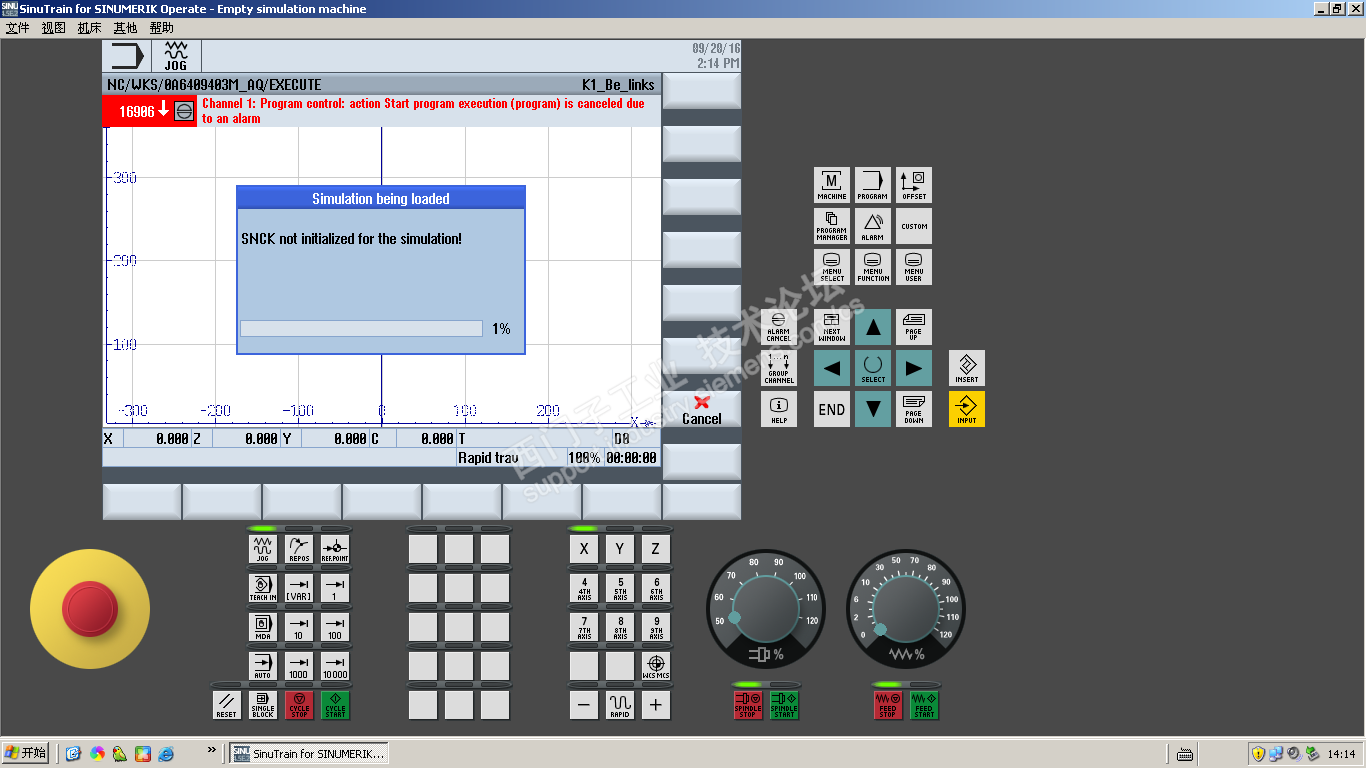1366x768 pixels.
Task: Switch to JOG mode on the machine panel
Action: click(263, 549)
